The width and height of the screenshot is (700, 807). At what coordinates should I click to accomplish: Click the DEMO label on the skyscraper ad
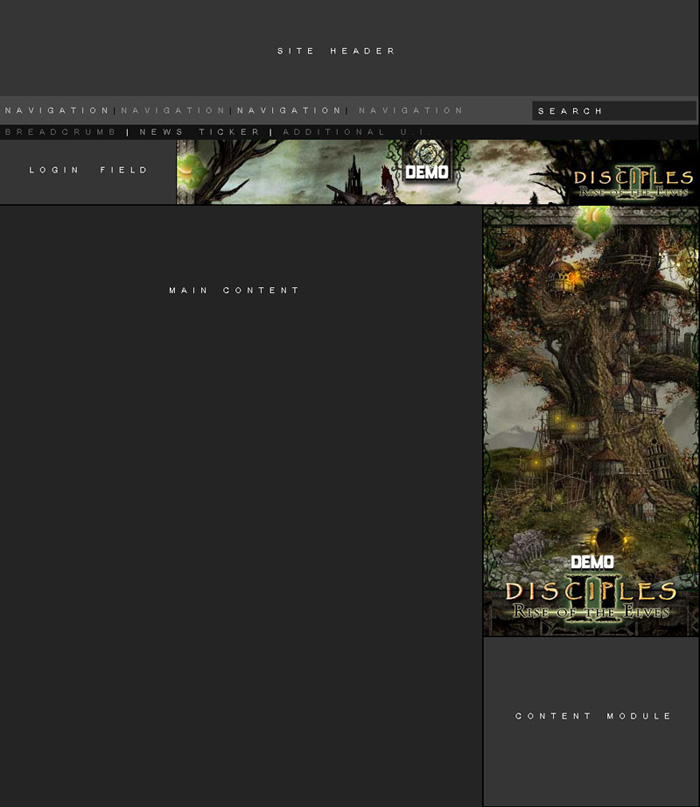[x=592, y=562]
